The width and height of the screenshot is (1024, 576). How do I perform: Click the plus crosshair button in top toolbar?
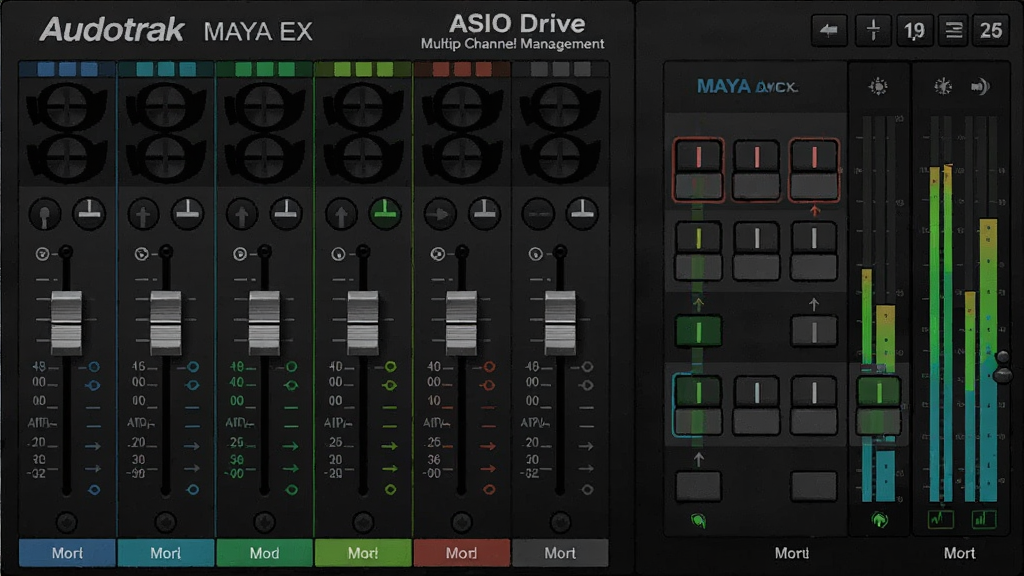coord(873,30)
